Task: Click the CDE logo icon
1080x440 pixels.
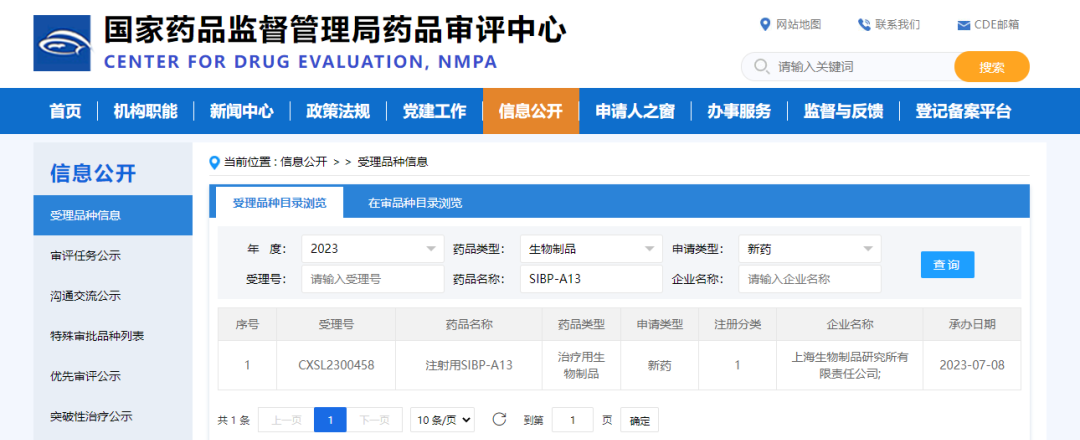Action: coord(62,43)
